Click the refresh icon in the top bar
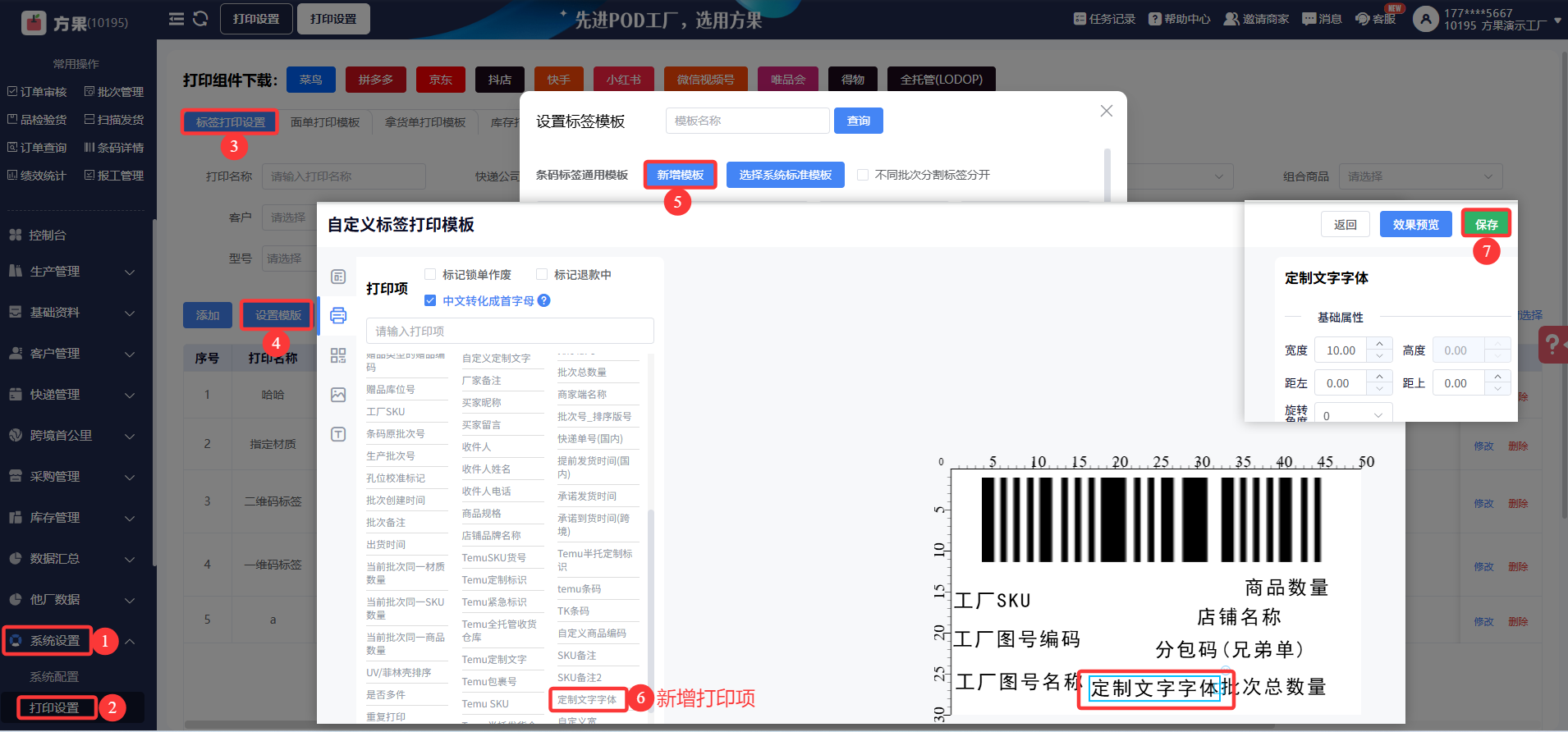 click(x=200, y=19)
